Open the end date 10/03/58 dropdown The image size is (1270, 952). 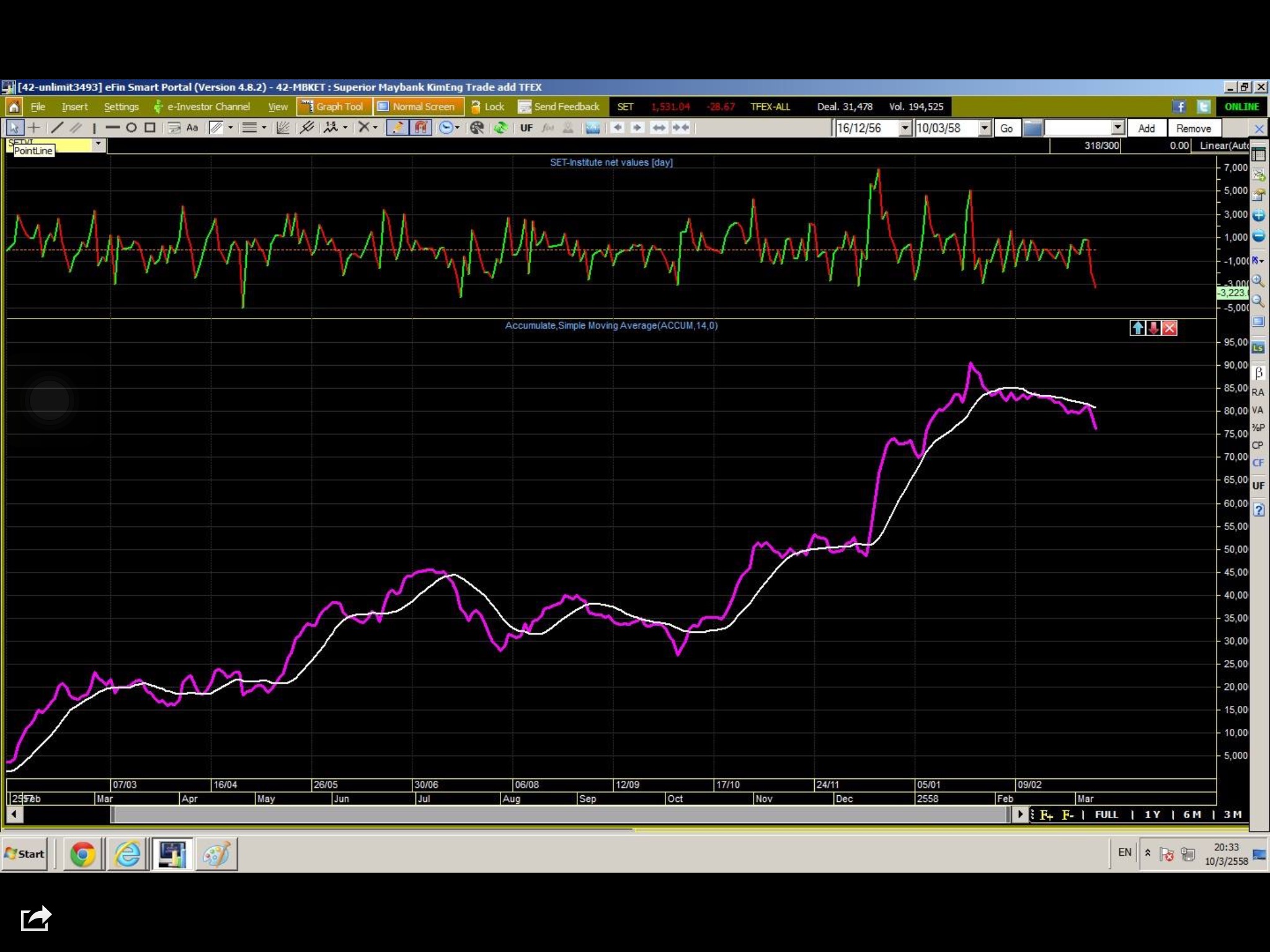point(984,128)
